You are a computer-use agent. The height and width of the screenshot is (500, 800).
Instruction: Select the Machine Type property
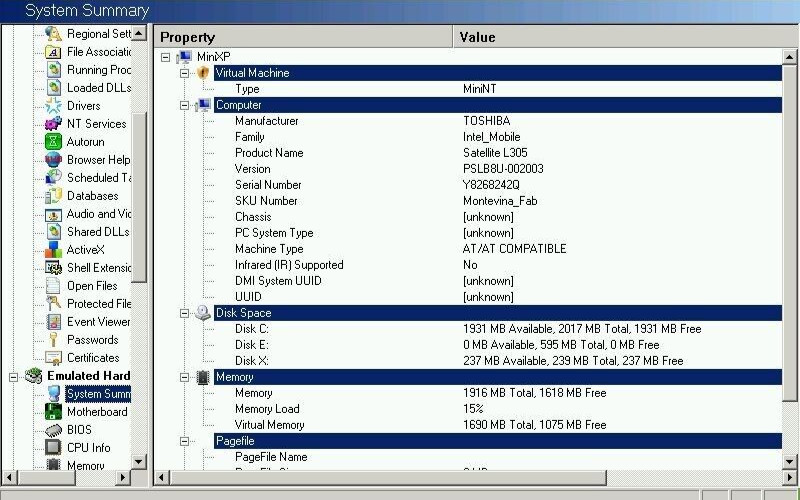pos(269,249)
